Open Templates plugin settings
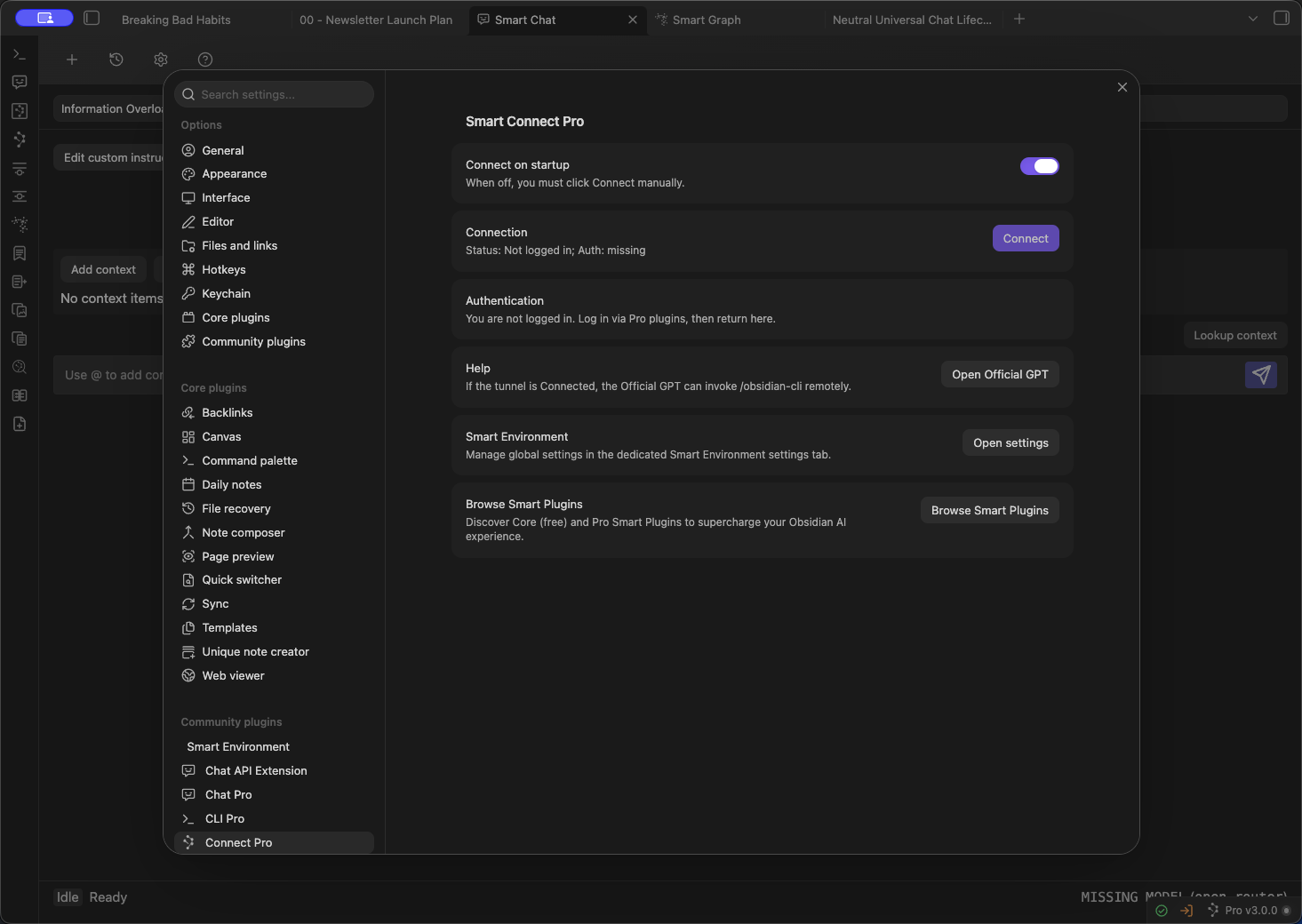Screen dimensions: 1302x924 [274, 628]
